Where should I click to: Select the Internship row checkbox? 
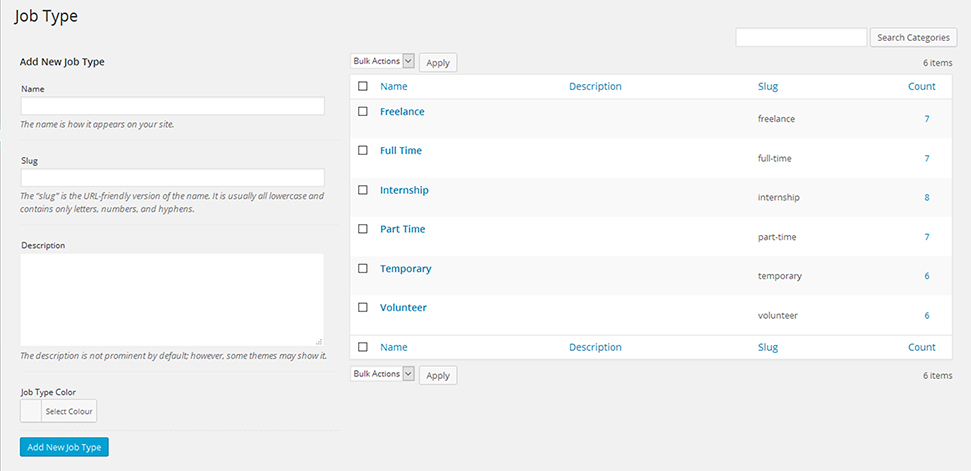[363, 190]
